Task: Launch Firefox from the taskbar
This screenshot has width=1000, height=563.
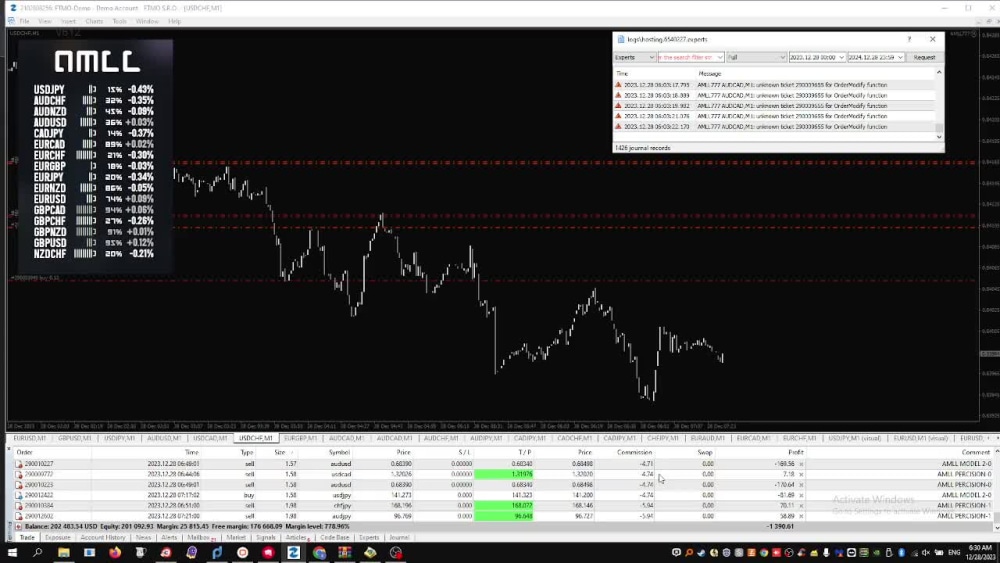Action: point(115,553)
